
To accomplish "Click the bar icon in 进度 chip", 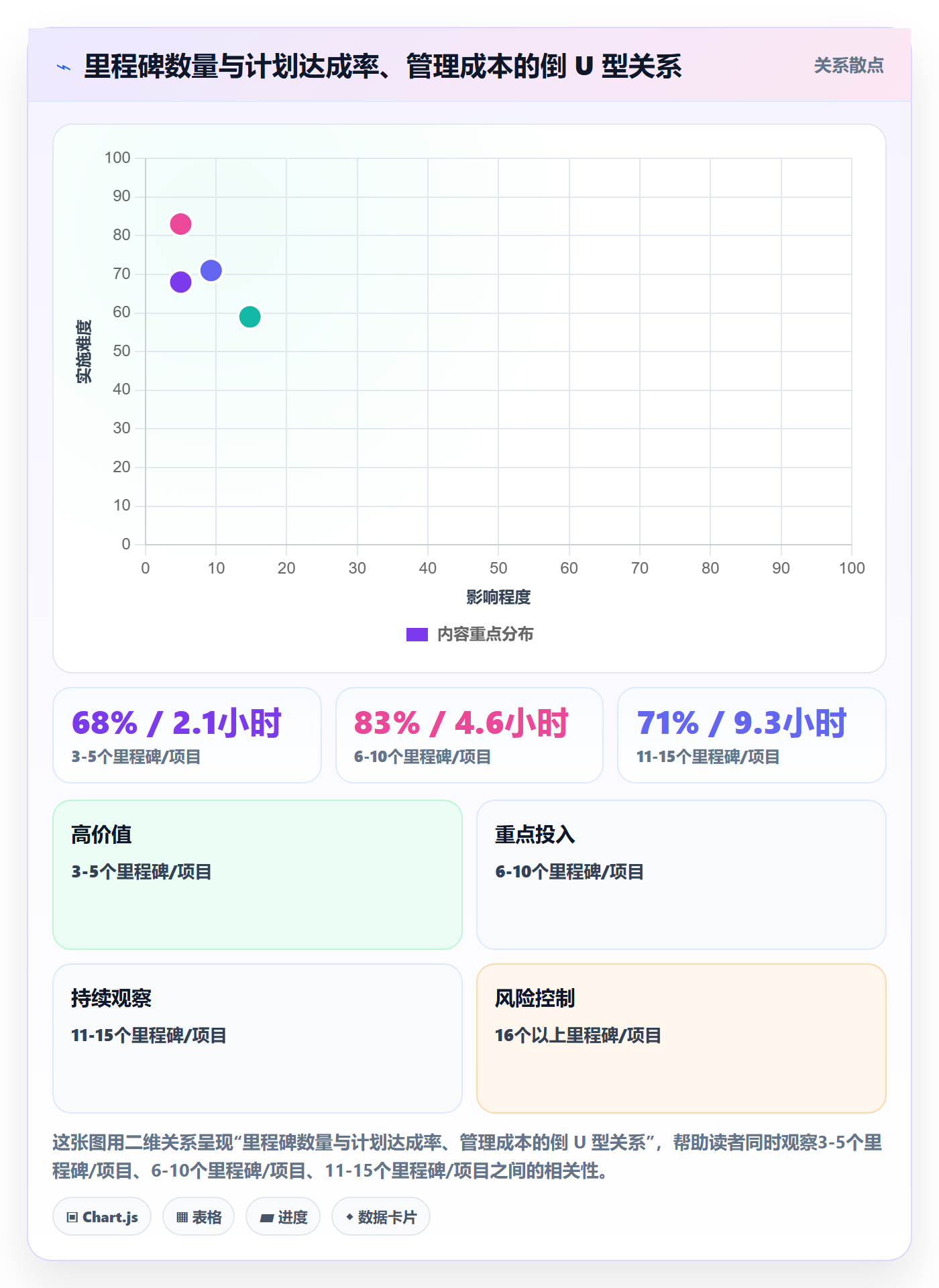I will (266, 1218).
